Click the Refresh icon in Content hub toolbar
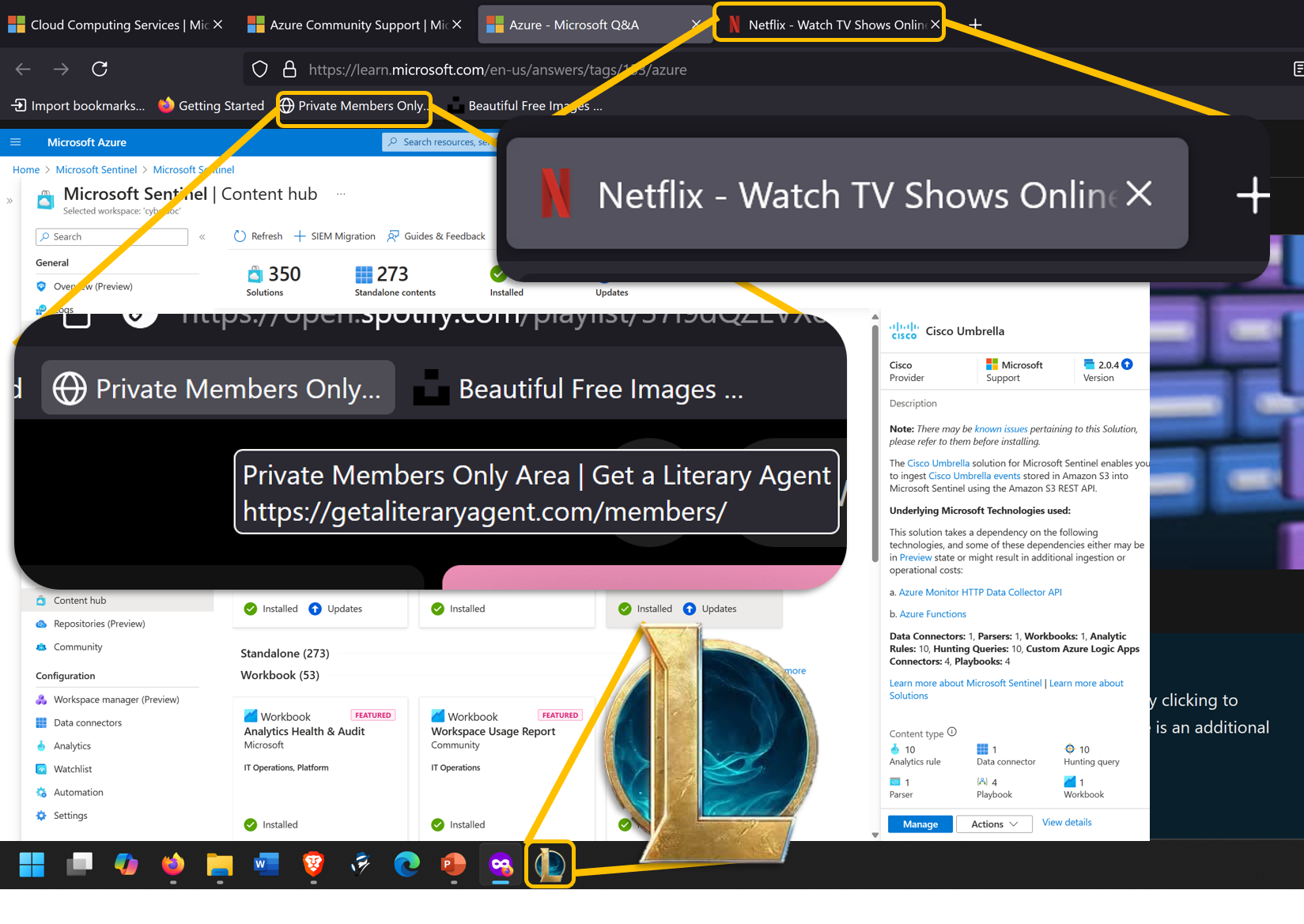 click(240, 236)
